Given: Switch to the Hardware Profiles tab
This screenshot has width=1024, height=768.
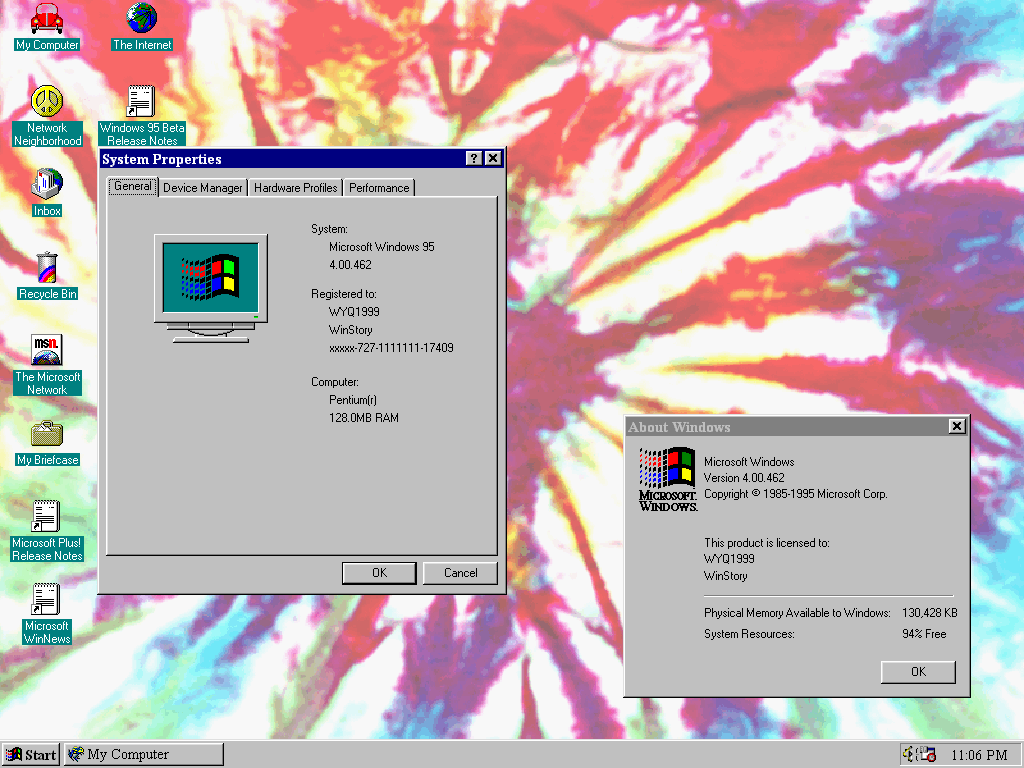Looking at the screenshot, I should (295, 188).
